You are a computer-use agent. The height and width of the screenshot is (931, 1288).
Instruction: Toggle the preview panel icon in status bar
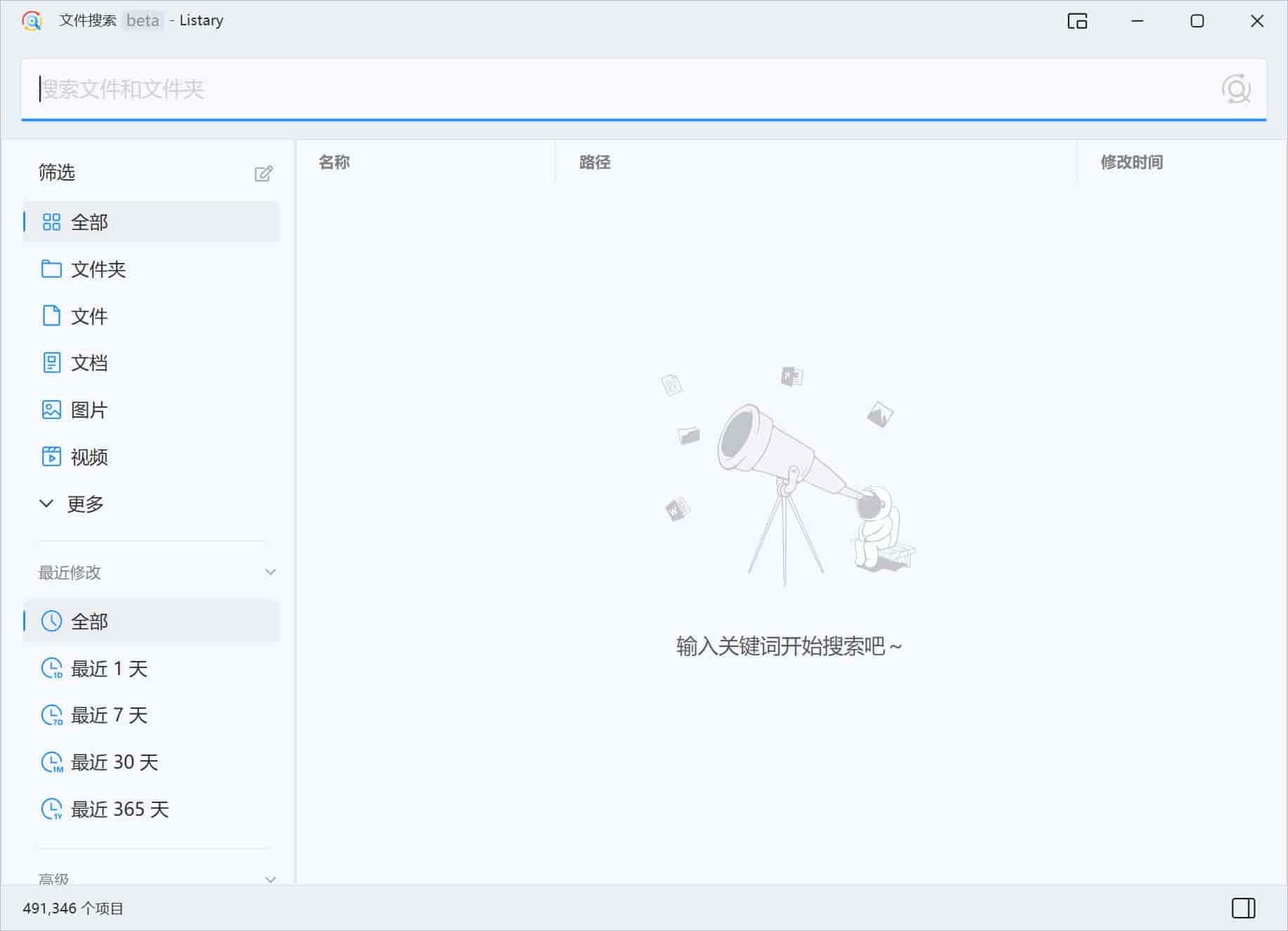[x=1245, y=907]
